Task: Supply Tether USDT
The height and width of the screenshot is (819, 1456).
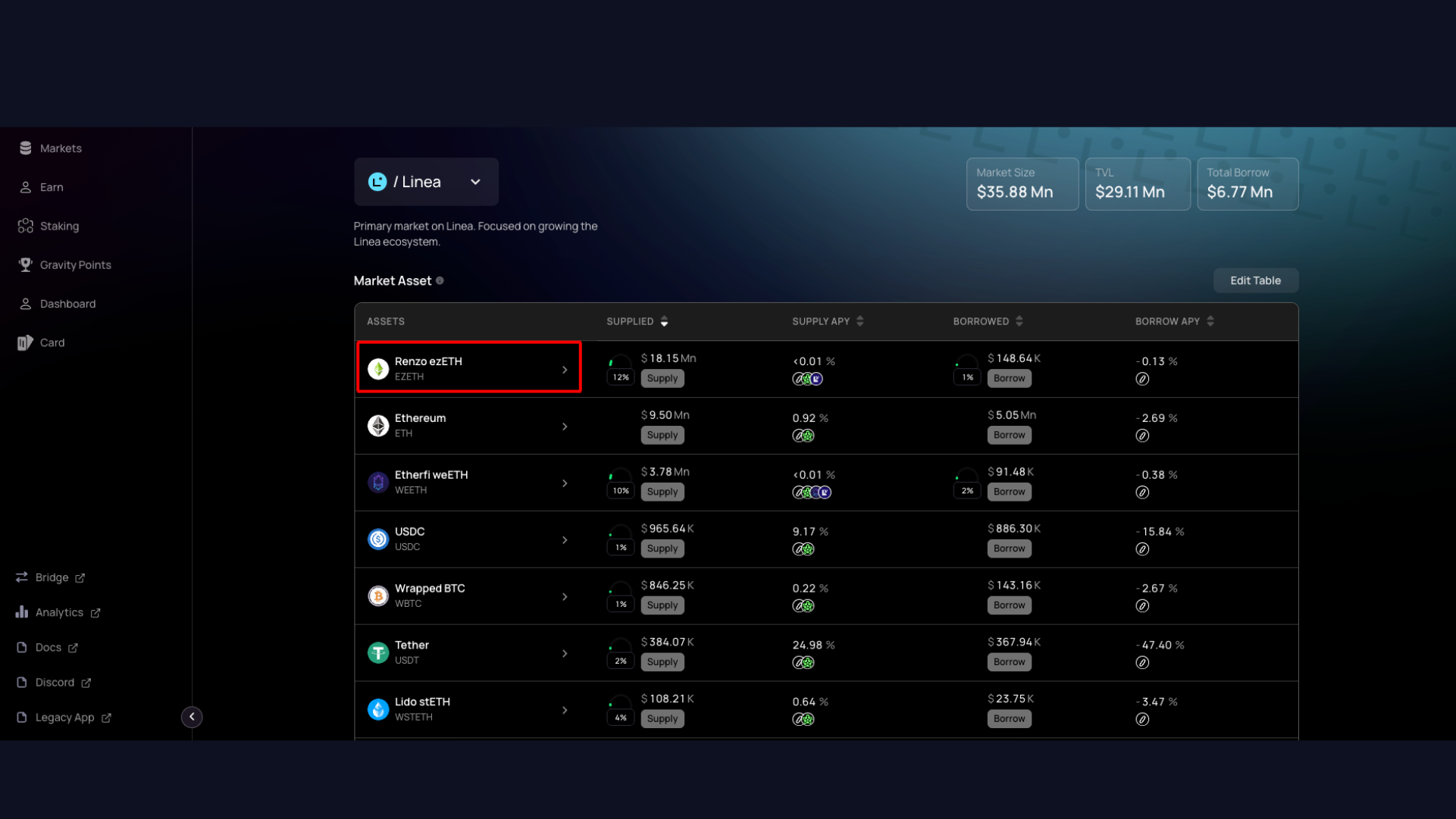Action: click(662, 662)
